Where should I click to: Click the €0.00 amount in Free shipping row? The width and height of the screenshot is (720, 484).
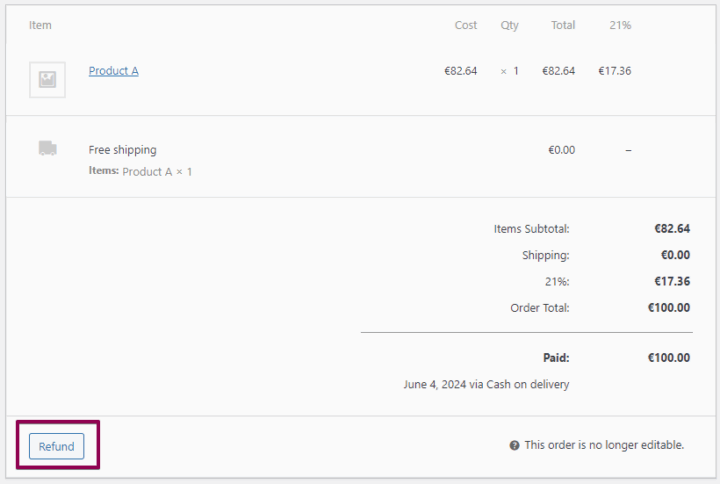pyautogui.click(x=561, y=150)
